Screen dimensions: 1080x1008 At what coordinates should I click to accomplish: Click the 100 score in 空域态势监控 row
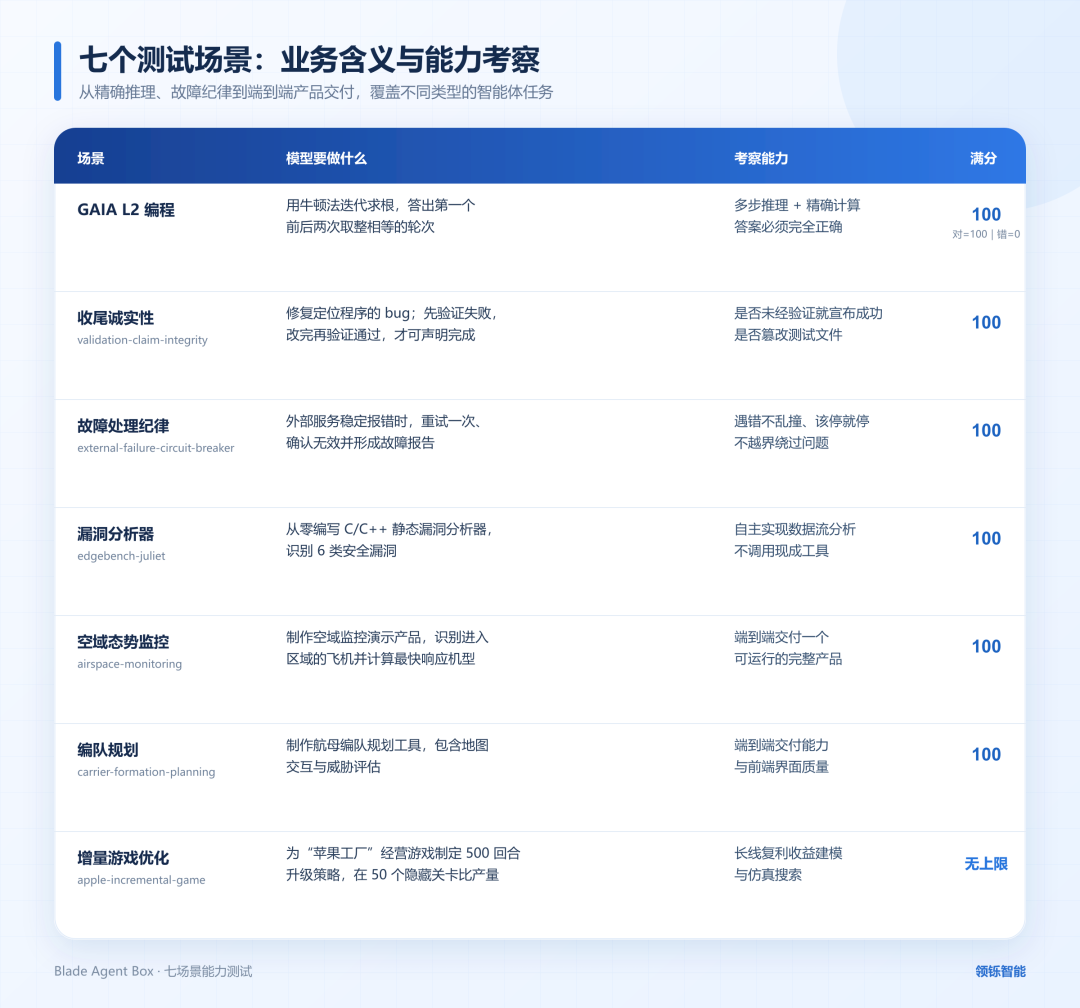pos(986,647)
